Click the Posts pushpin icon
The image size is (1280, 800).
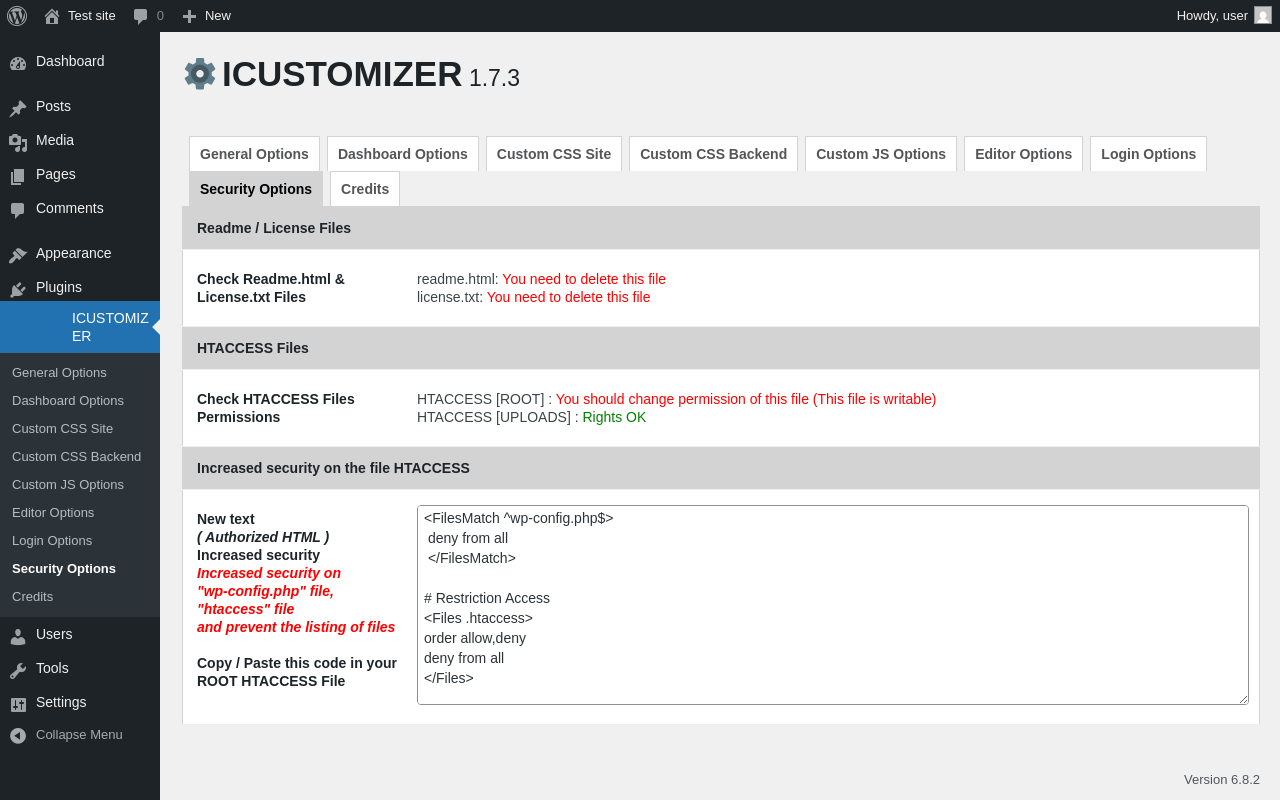(x=18, y=107)
